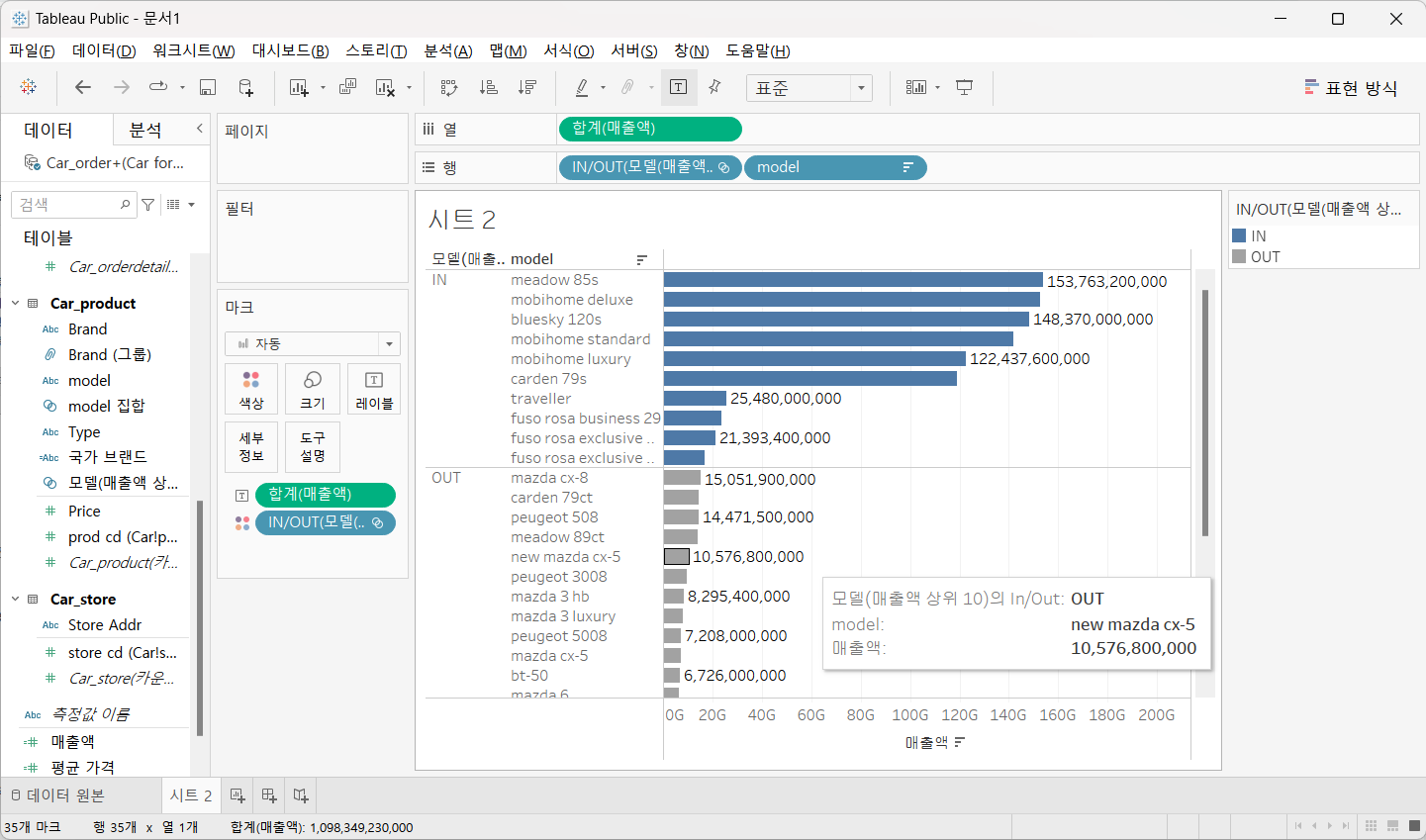Open the mark type 자동 dropdown

click(313, 343)
